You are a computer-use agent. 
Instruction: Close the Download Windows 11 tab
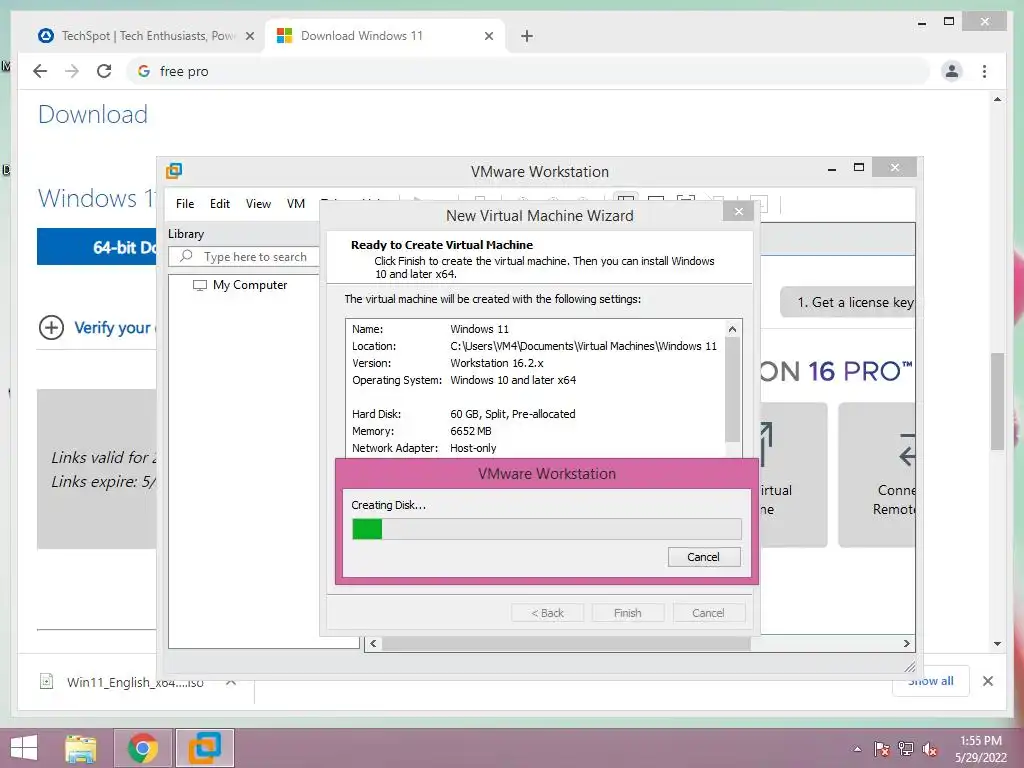tap(488, 36)
